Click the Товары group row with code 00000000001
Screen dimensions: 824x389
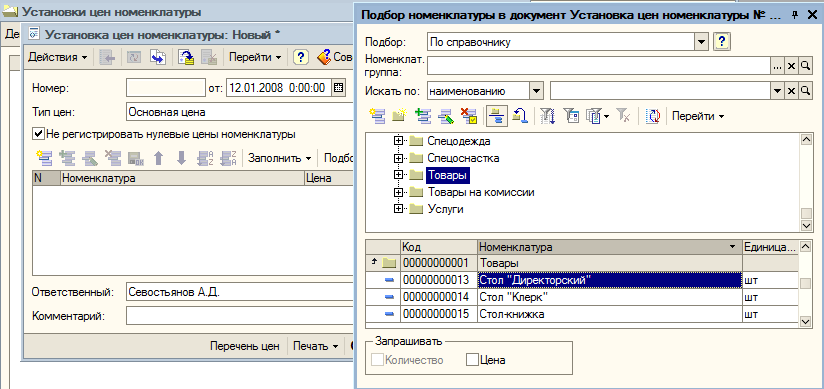tap(582, 263)
